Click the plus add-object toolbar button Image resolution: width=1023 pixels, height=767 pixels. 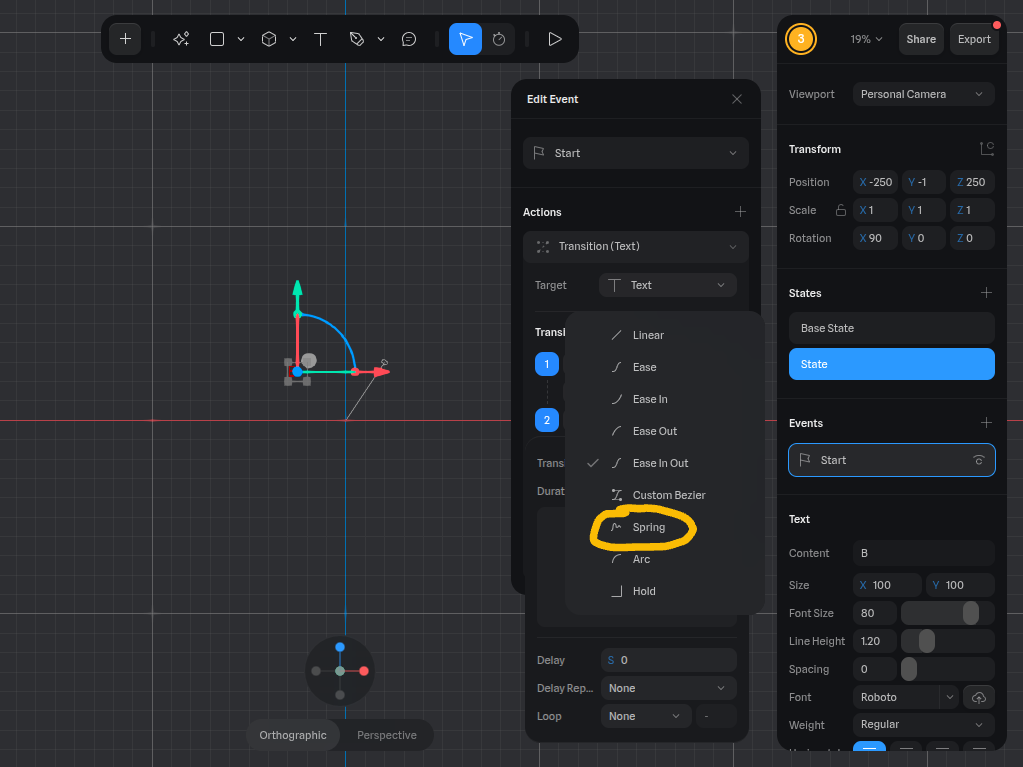point(125,39)
